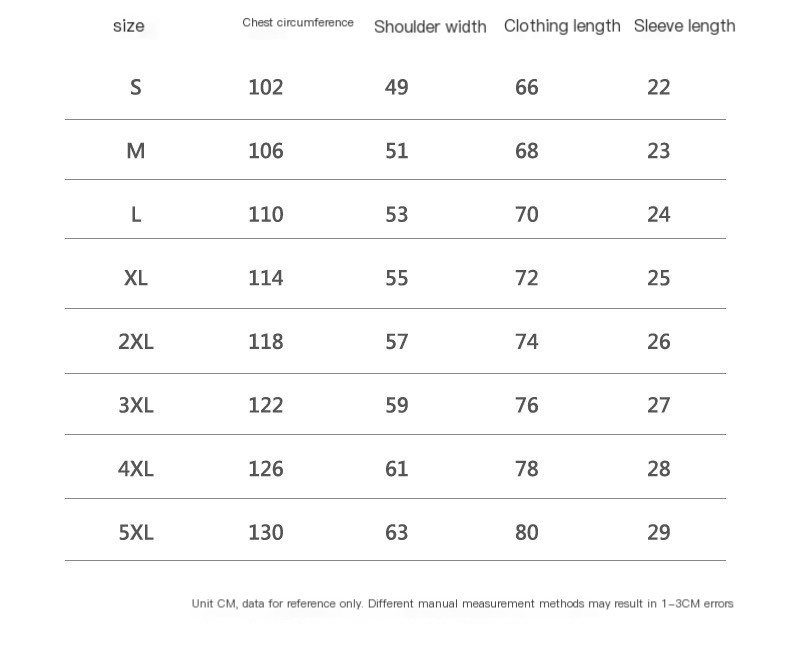The image size is (790, 646).
Task: Select the XL size label
Action: point(136,278)
